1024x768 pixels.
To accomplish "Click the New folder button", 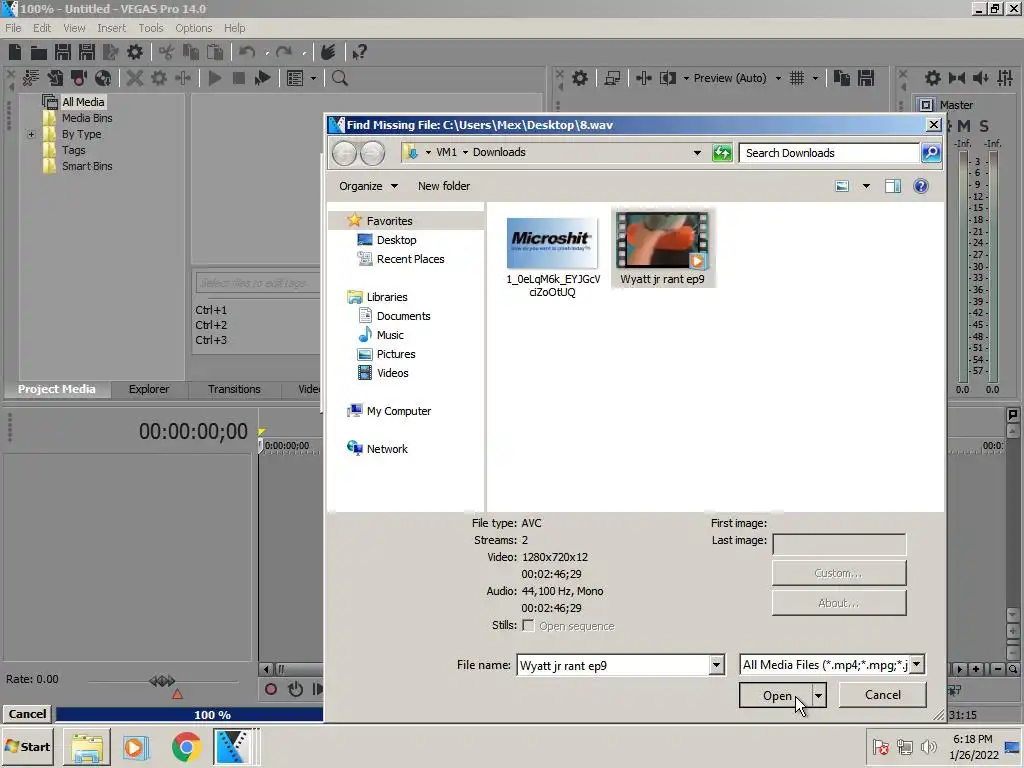I will click(x=444, y=186).
